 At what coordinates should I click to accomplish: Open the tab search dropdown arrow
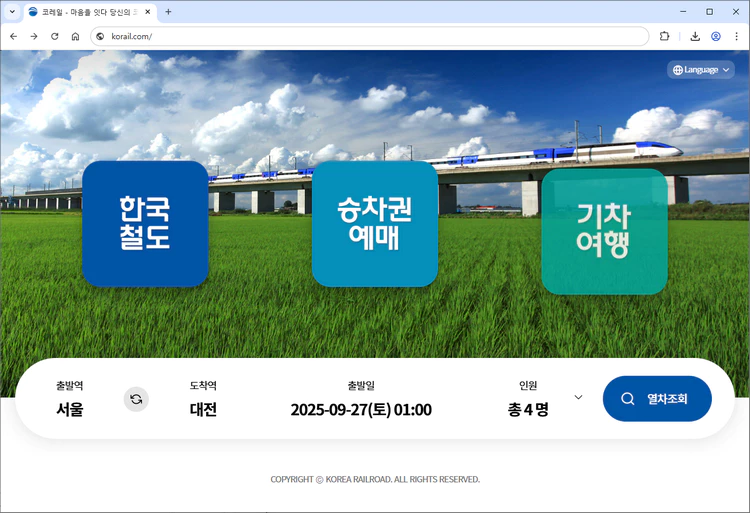click(12, 11)
